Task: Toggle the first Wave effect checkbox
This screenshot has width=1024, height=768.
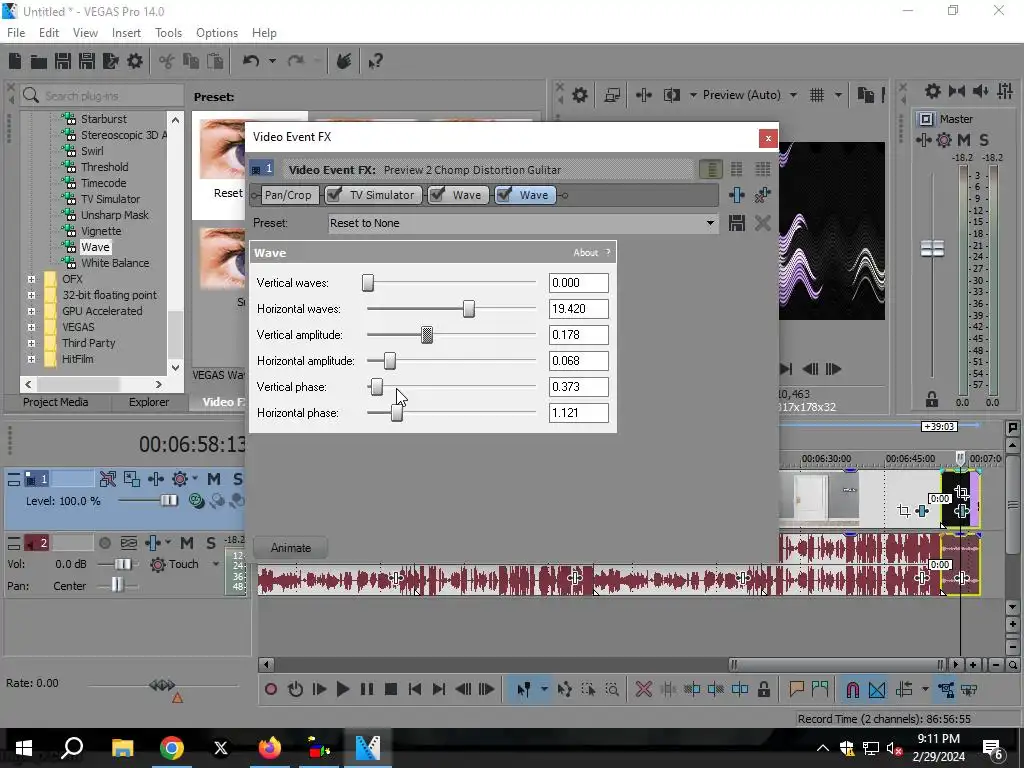Action: [437, 195]
